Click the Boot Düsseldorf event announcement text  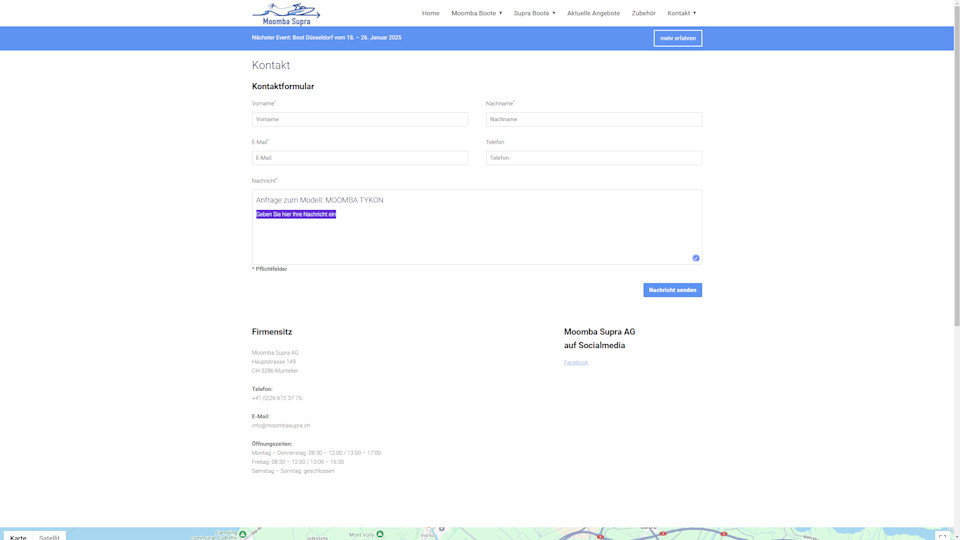pyautogui.click(x=326, y=37)
